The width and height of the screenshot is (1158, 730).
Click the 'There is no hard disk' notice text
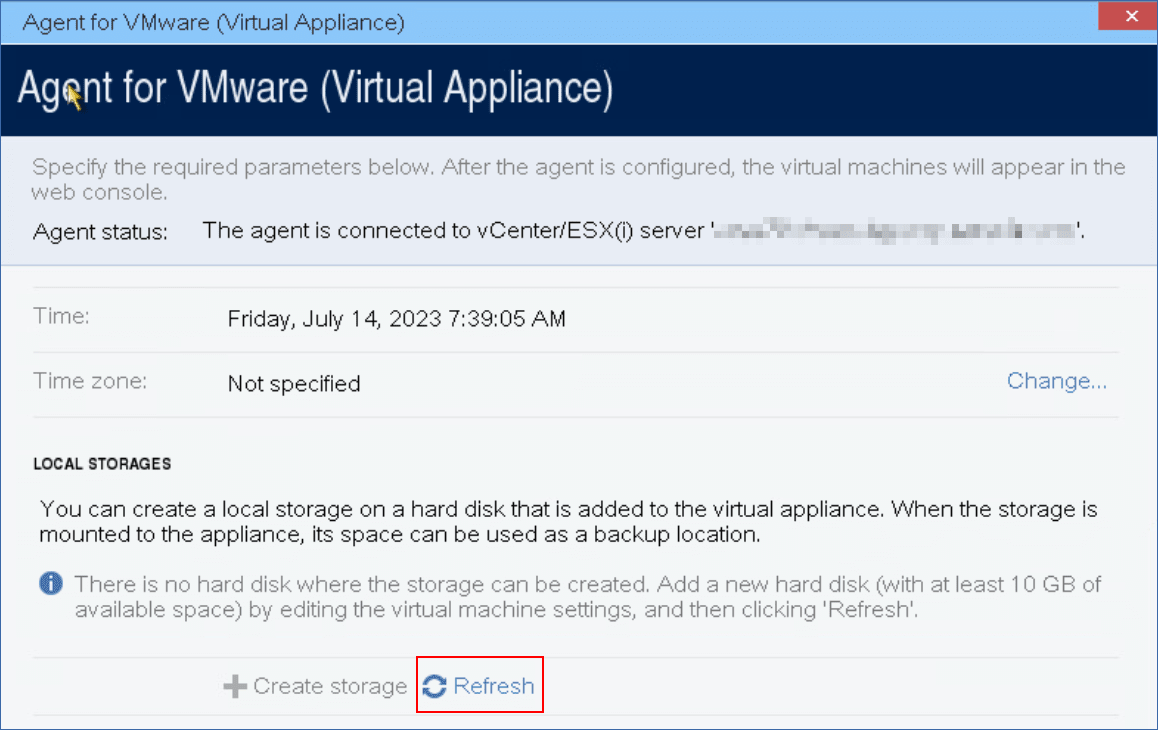pos(588,597)
